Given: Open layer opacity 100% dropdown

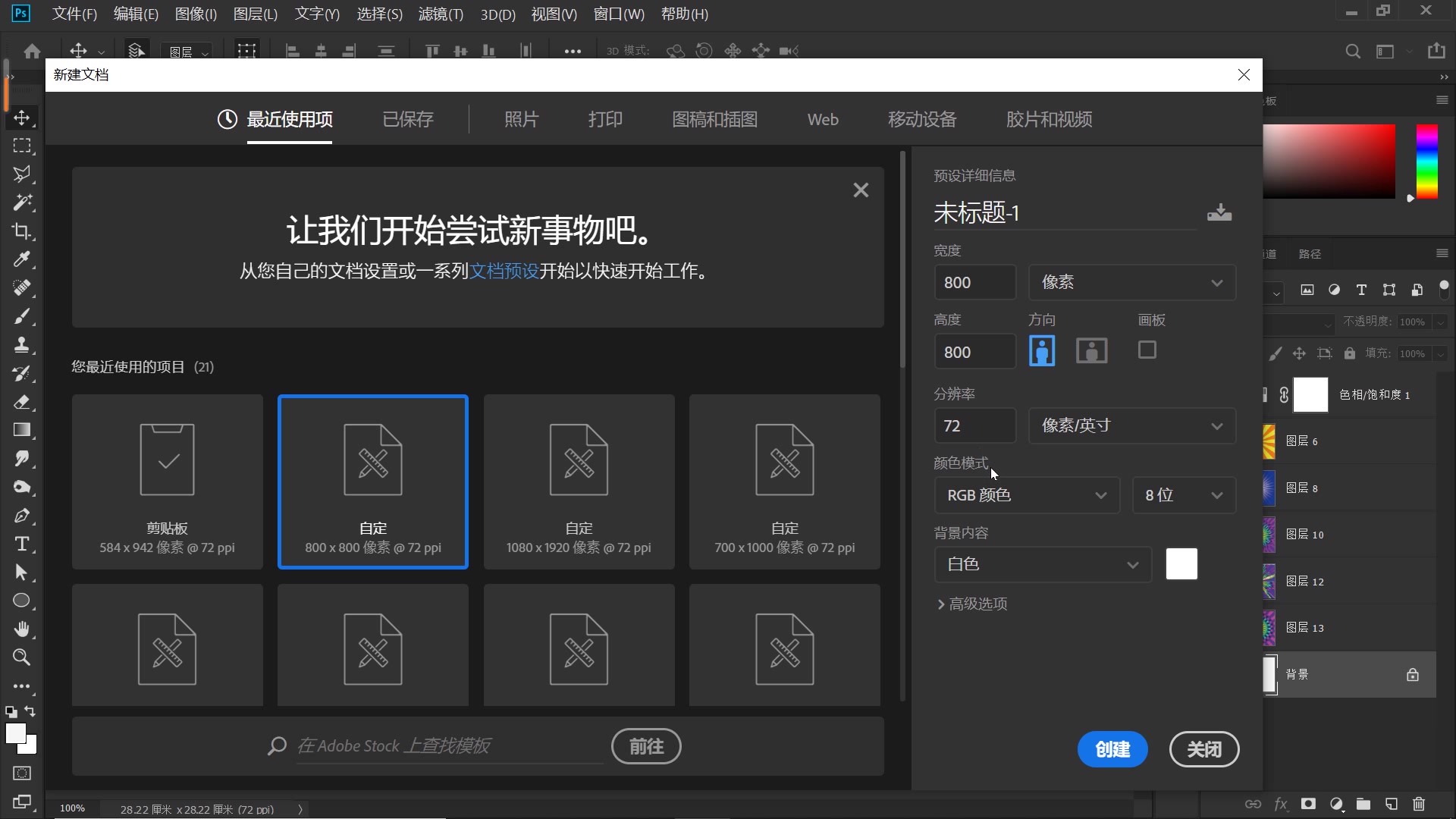Looking at the screenshot, I should point(1440,322).
